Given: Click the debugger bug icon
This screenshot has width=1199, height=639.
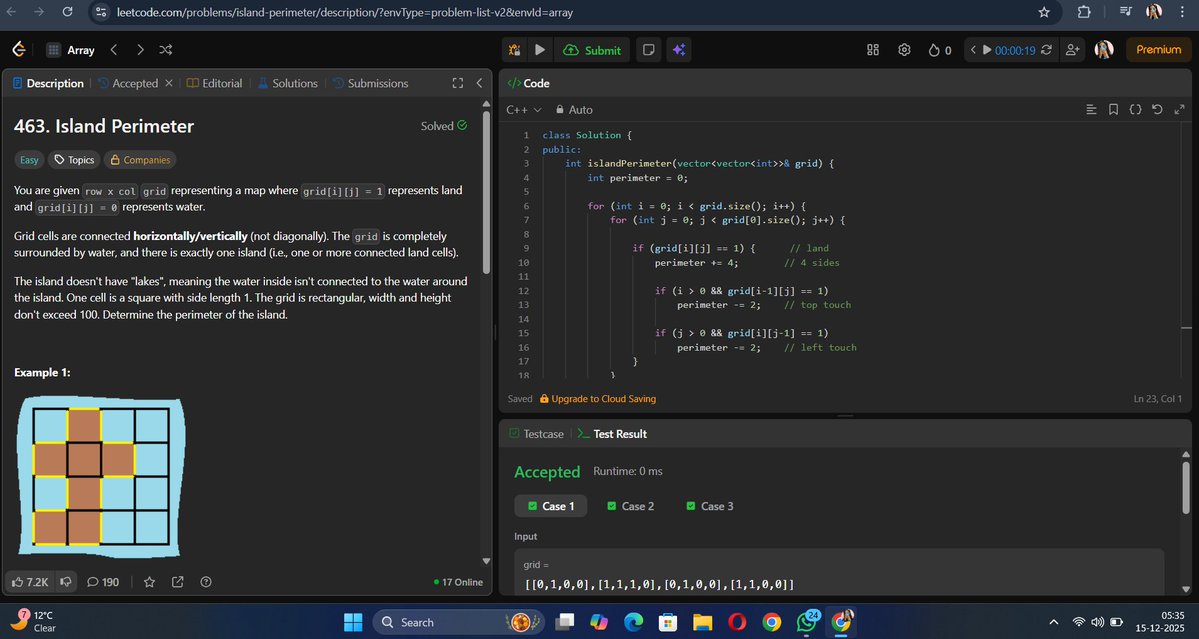Looking at the screenshot, I should [x=514, y=50].
